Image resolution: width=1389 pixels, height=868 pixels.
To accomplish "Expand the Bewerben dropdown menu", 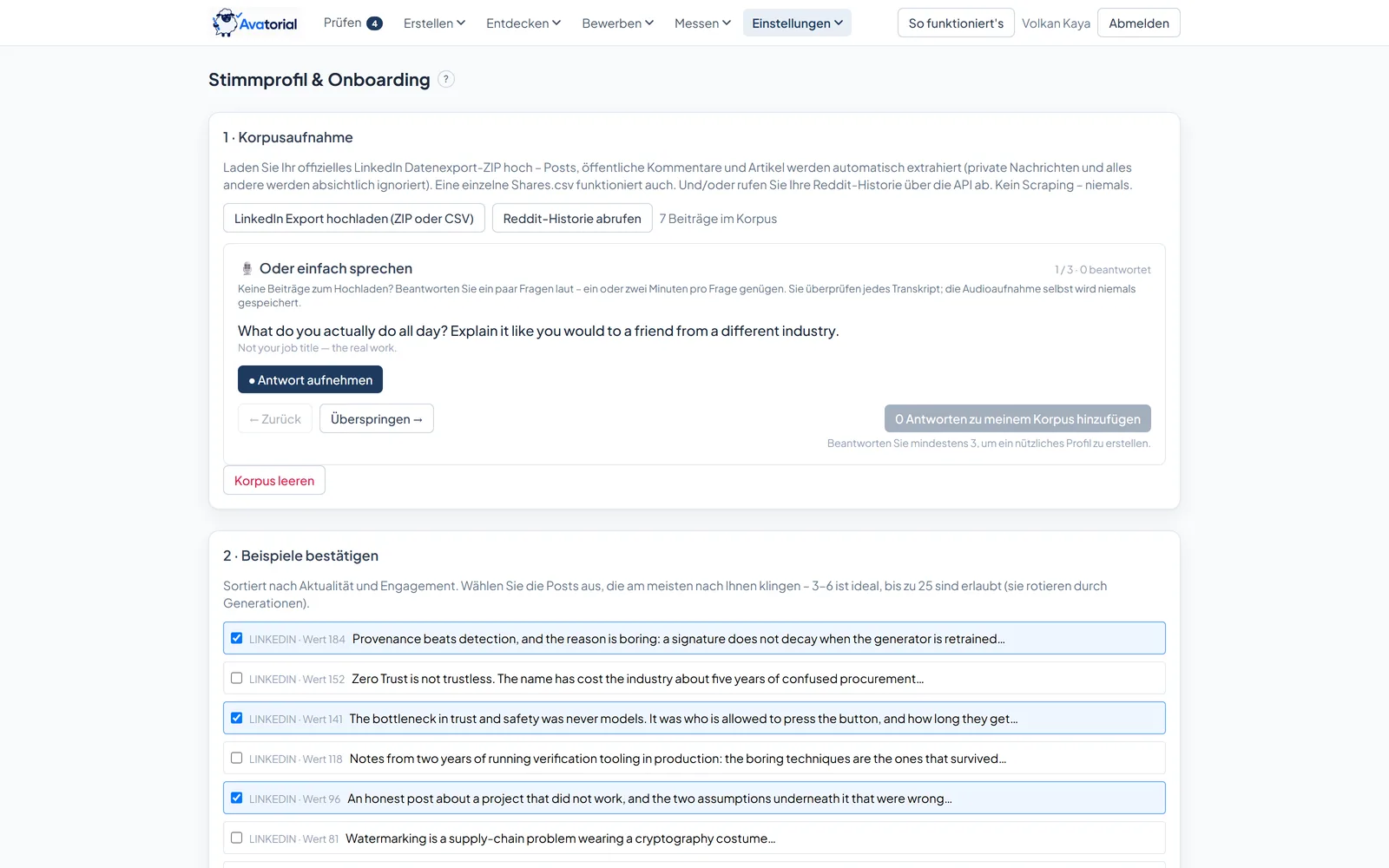I will [617, 23].
